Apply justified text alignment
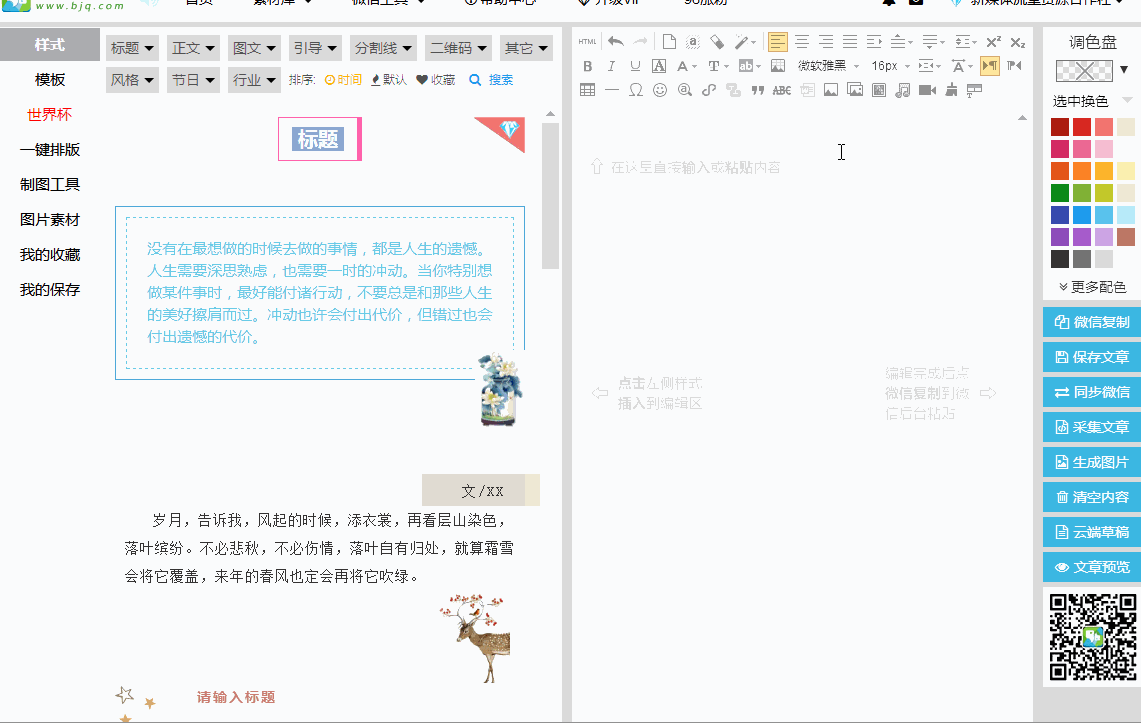Screen dimensions: 1141x723 pyautogui.click(x=850, y=41)
